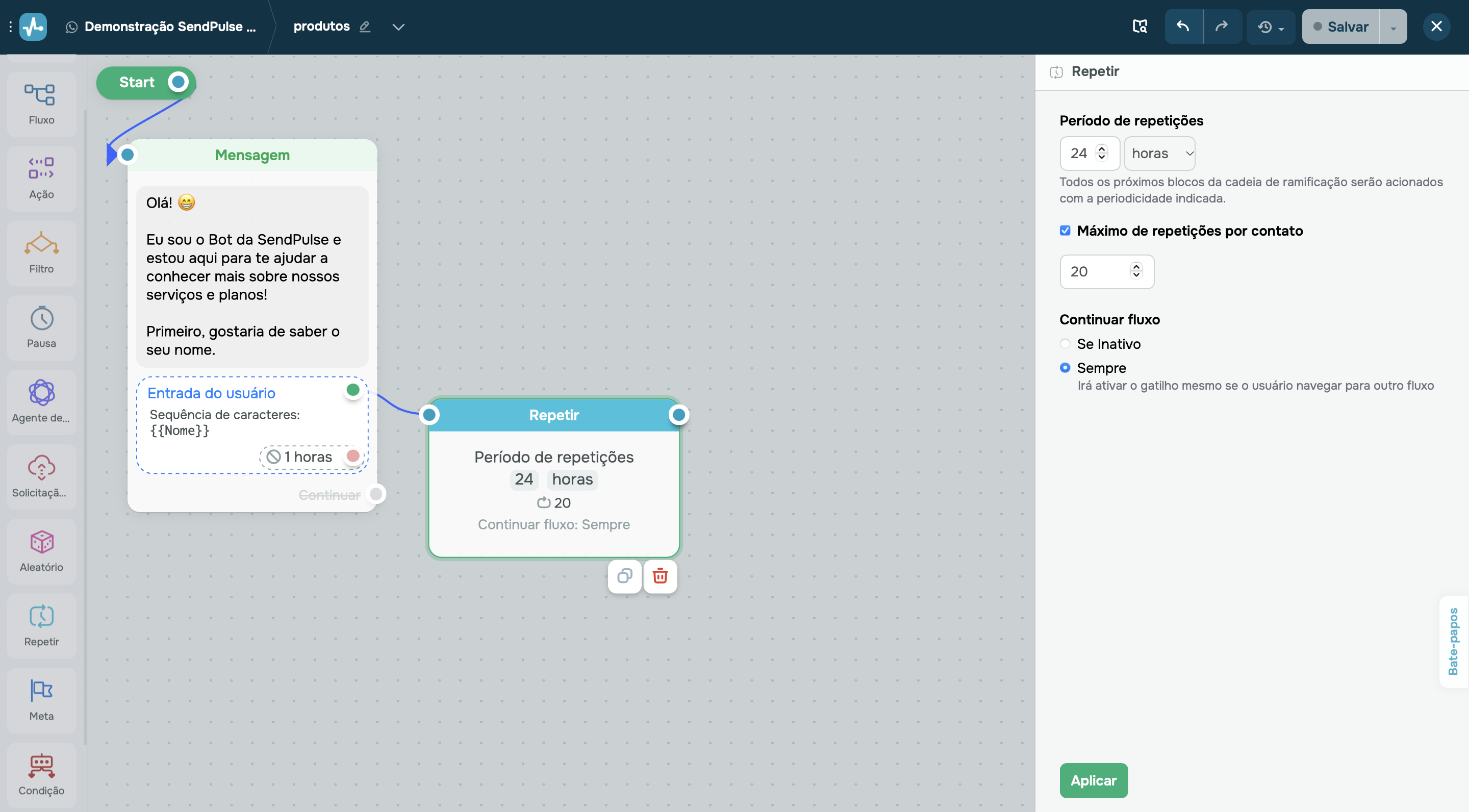Click the green Entrada do usuário connector
This screenshot has width=1469, height=812.
click(x=353, y=390)
